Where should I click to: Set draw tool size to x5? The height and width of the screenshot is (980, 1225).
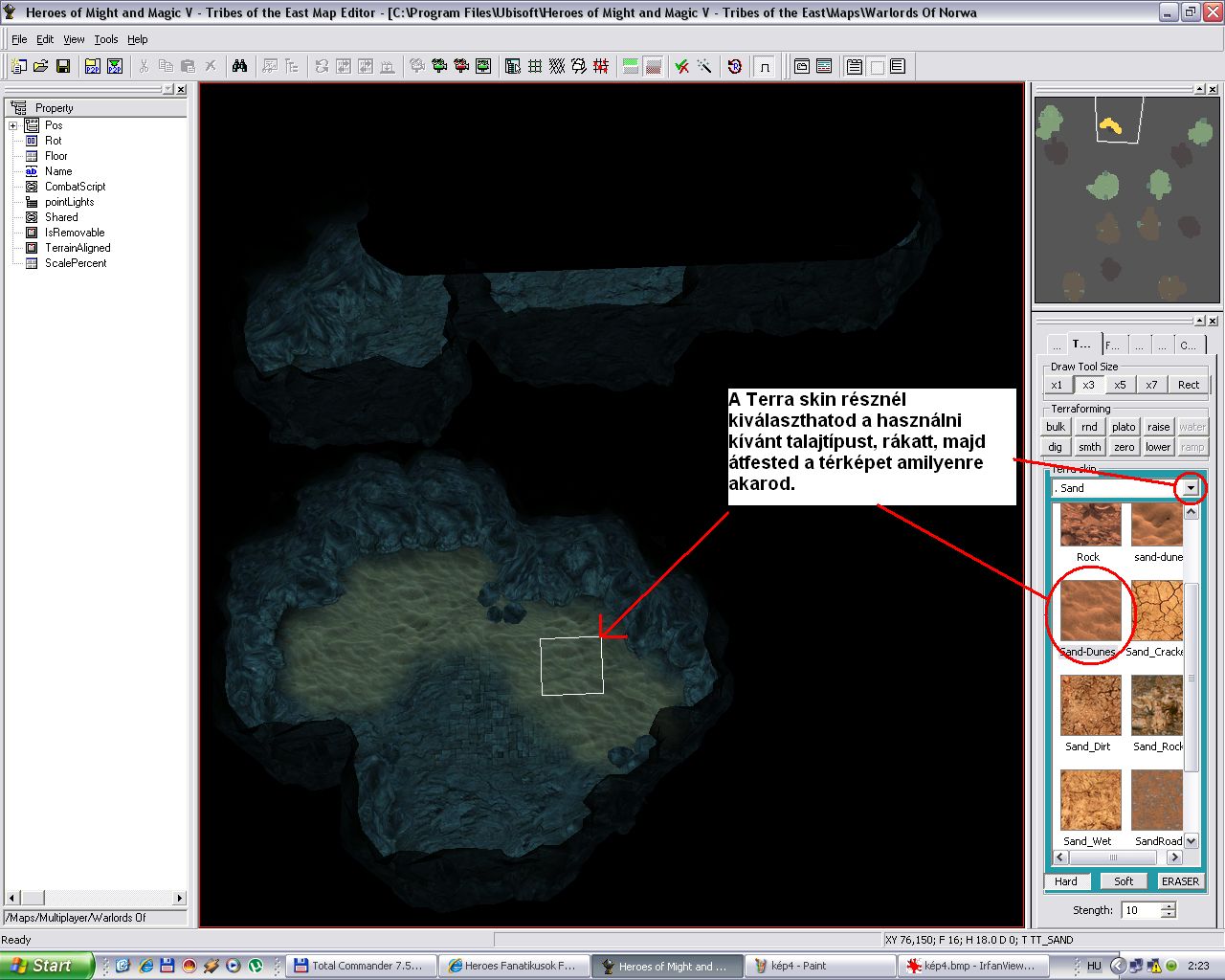(x=1120, y=385)
